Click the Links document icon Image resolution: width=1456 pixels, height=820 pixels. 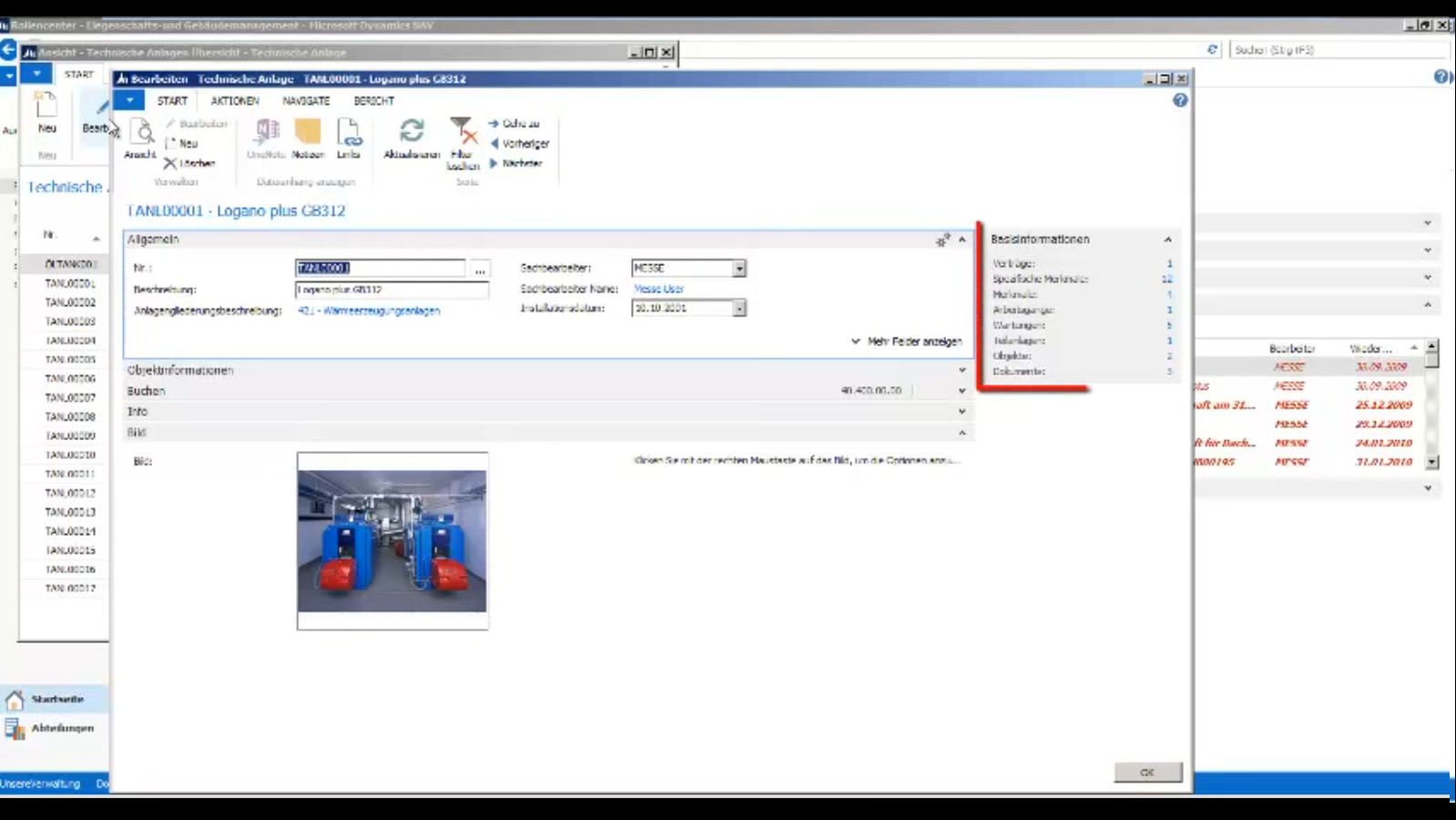click(x=349, y=137)
